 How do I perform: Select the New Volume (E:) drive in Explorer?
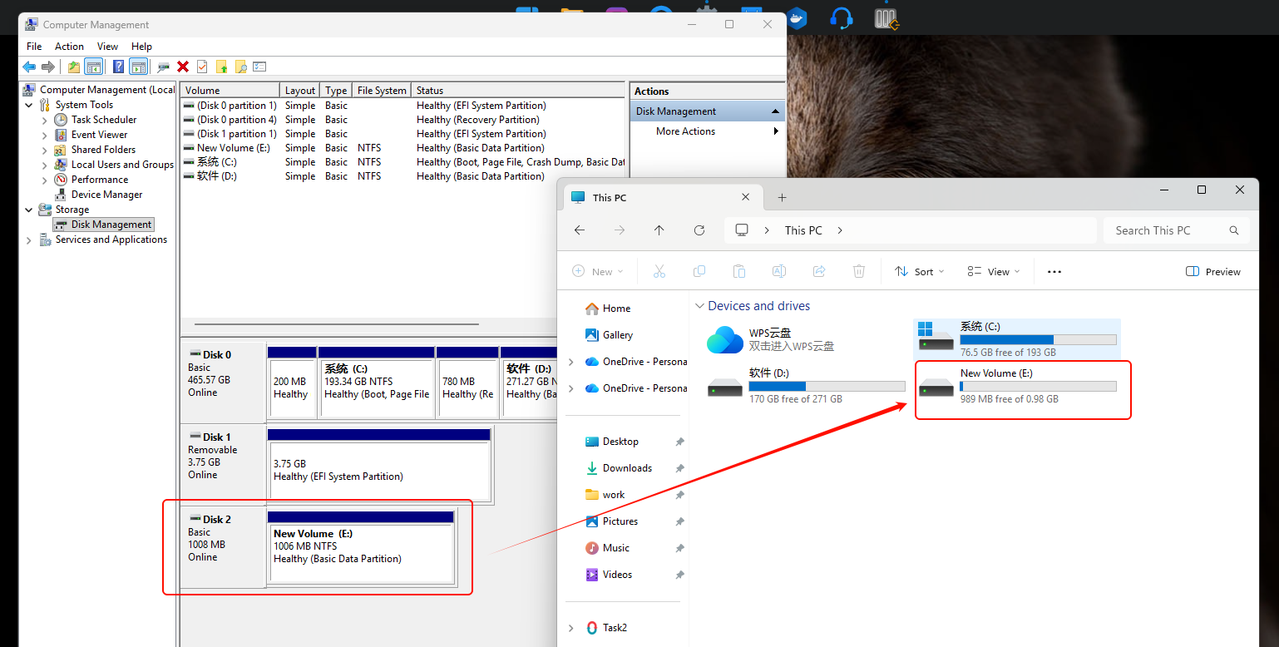[x=1017, y=386]
